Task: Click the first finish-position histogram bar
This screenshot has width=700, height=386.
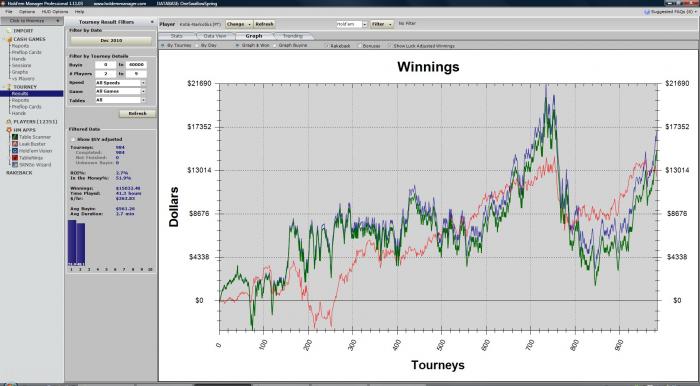Action: (72, 243)
